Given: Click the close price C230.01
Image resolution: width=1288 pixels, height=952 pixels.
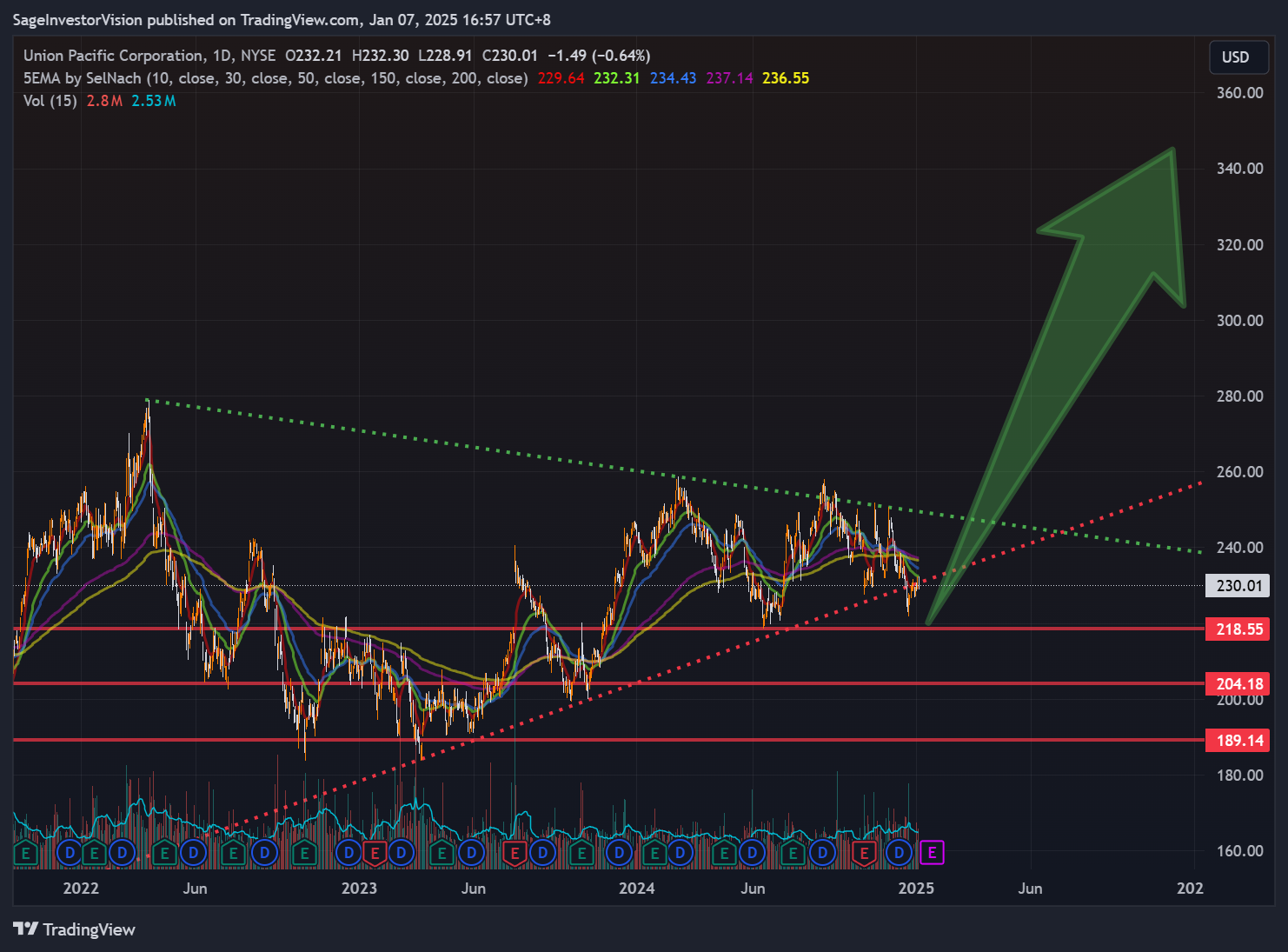Looking at the screenshot, I should (x=510, y=56).
